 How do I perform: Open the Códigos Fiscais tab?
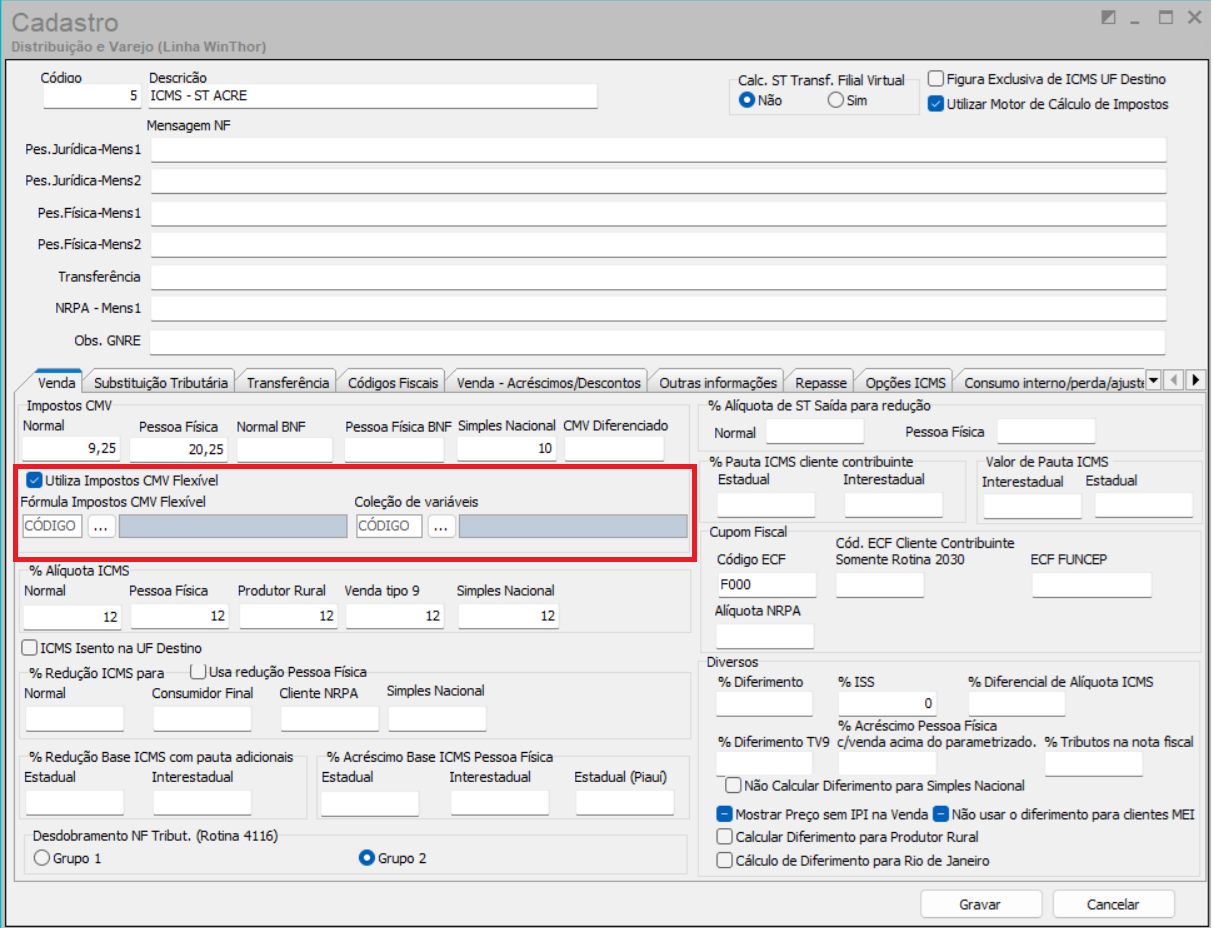(x=393, y=382)
